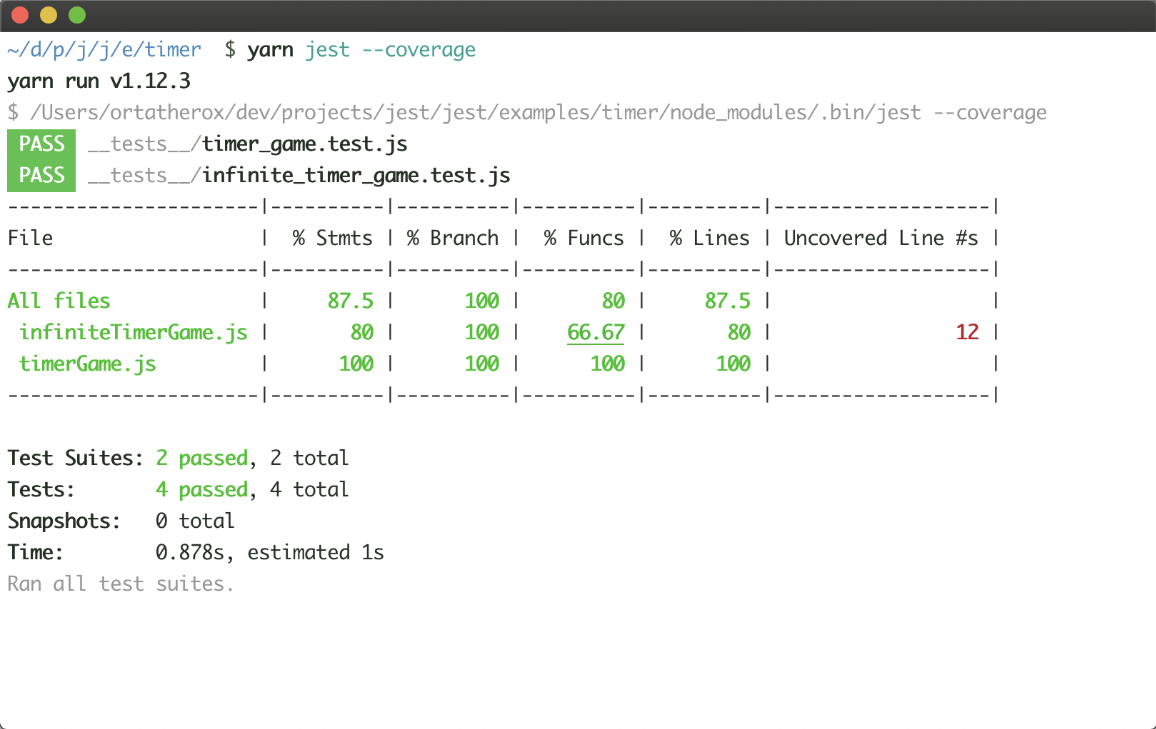Image resolution: width=1156 pixels, height=729 pixels.
Task: Click the underlined 66.67 funcs value
Action: pos(595,332)
